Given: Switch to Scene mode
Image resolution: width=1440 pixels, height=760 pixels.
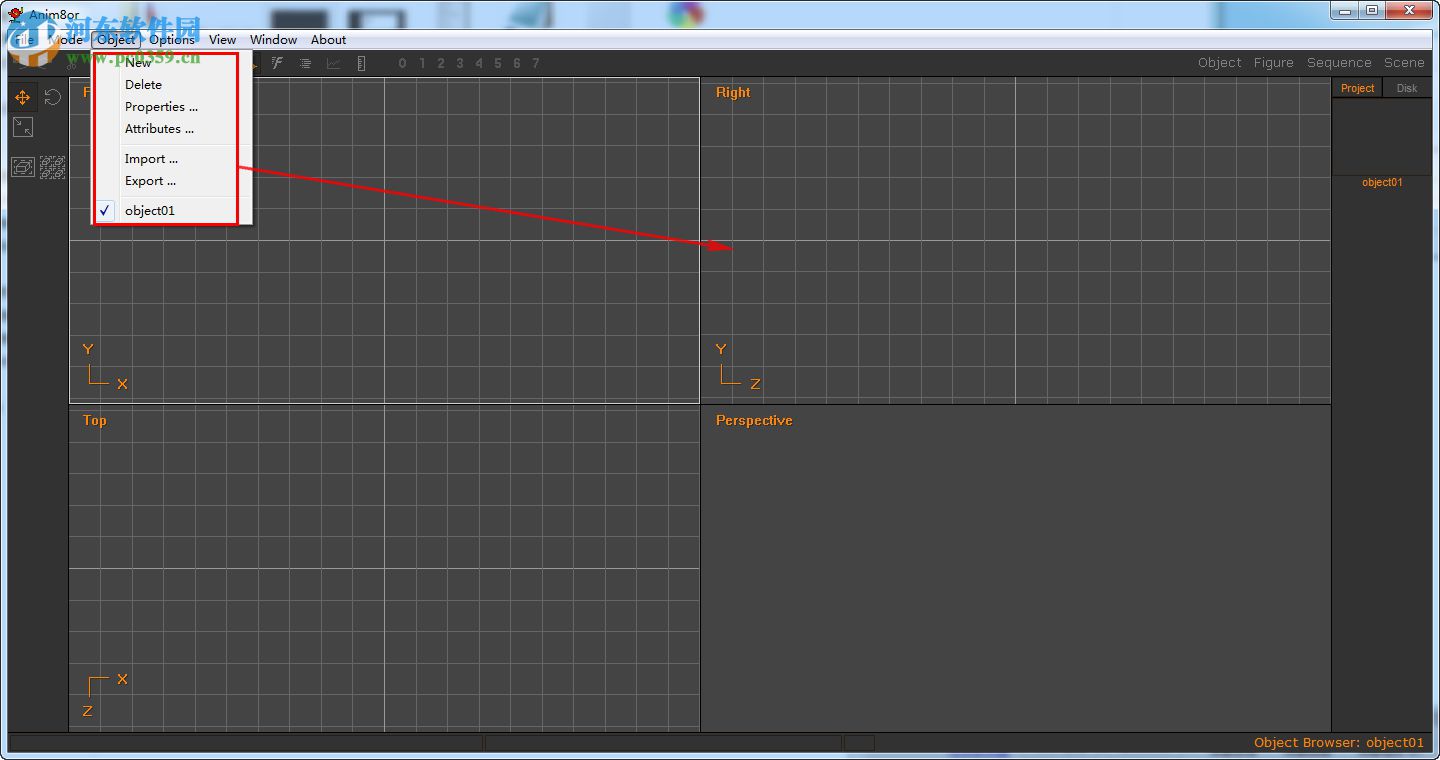Looking at the screenshot, I should 1404,62.
